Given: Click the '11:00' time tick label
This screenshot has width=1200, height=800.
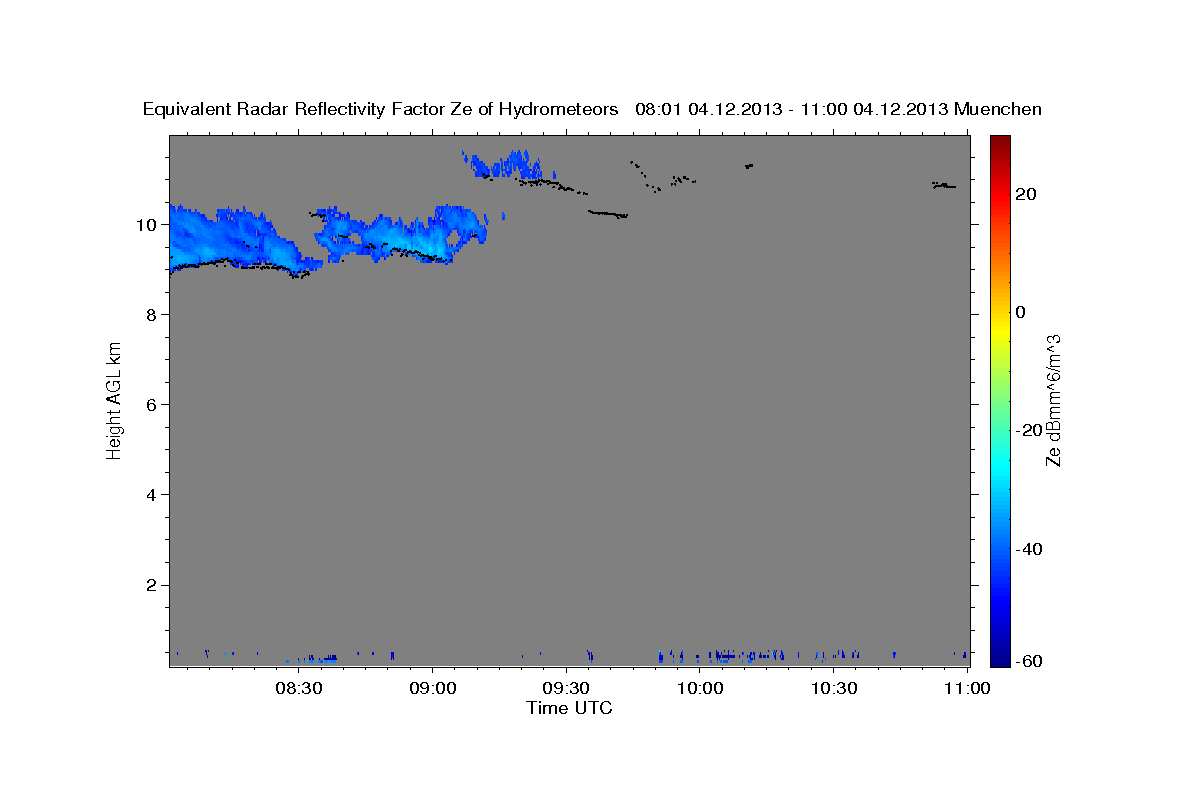Looking at the screenshot, I should point(967,688).
